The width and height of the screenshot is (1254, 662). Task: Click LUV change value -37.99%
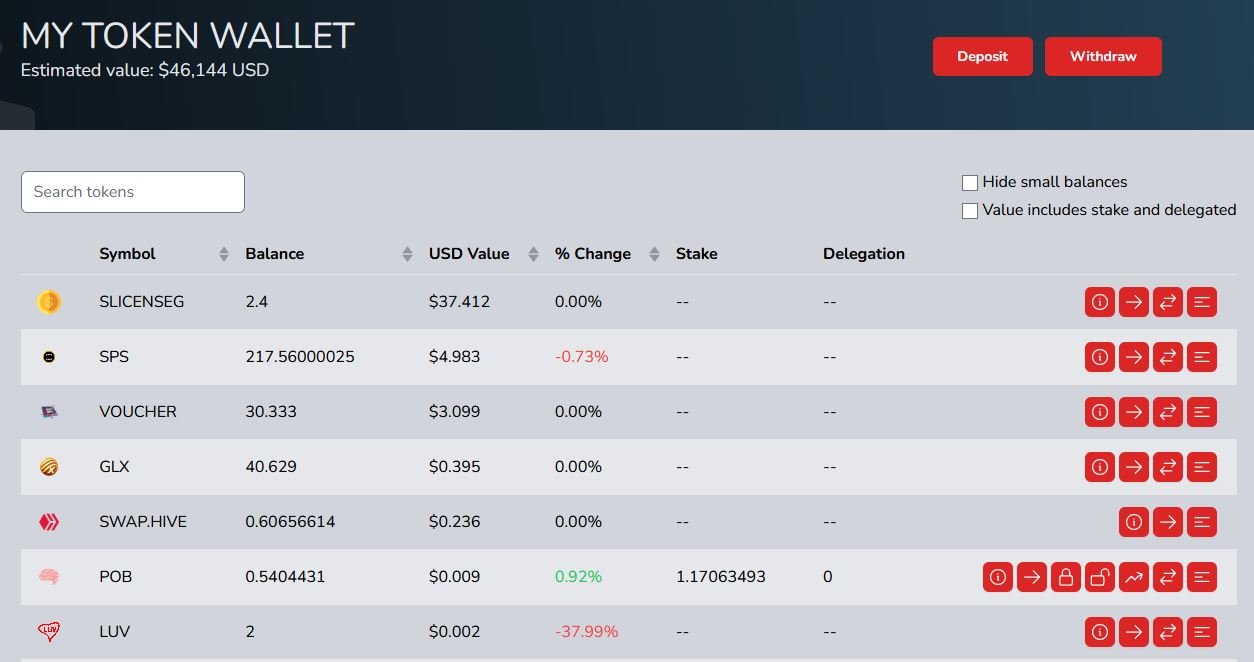(x=587, y=632)
